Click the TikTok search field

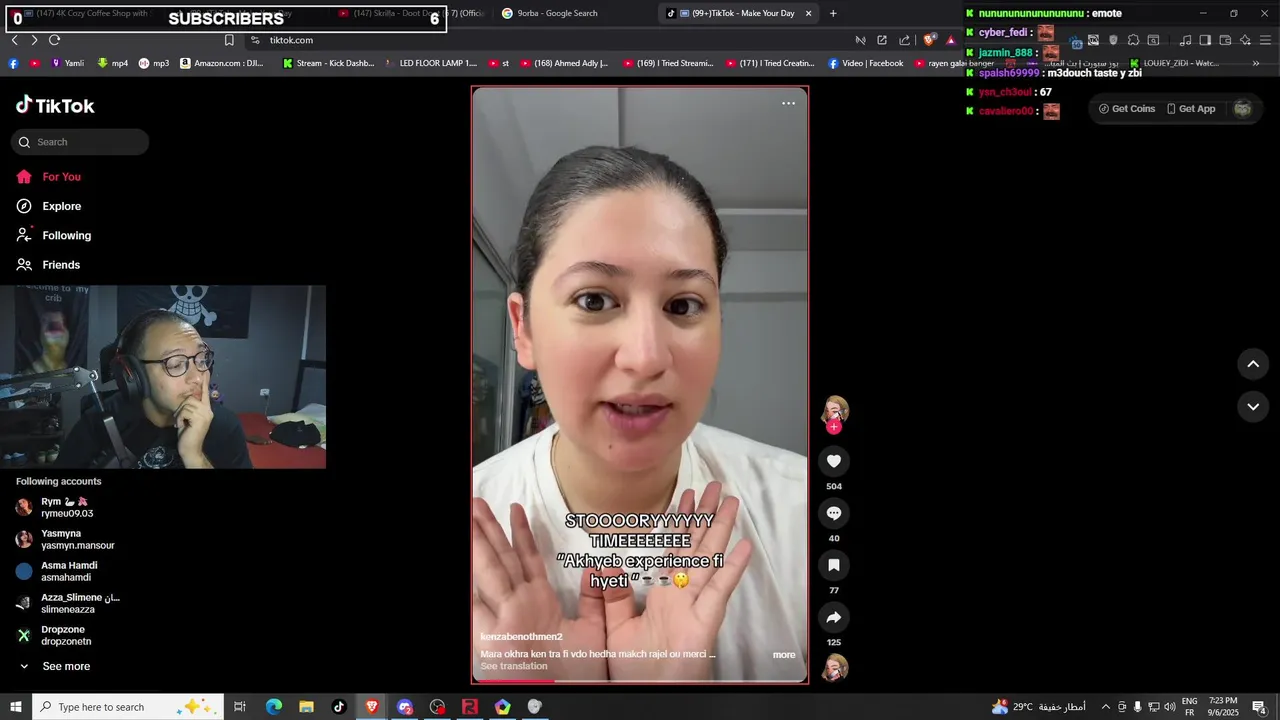click(x=80, y=142)
